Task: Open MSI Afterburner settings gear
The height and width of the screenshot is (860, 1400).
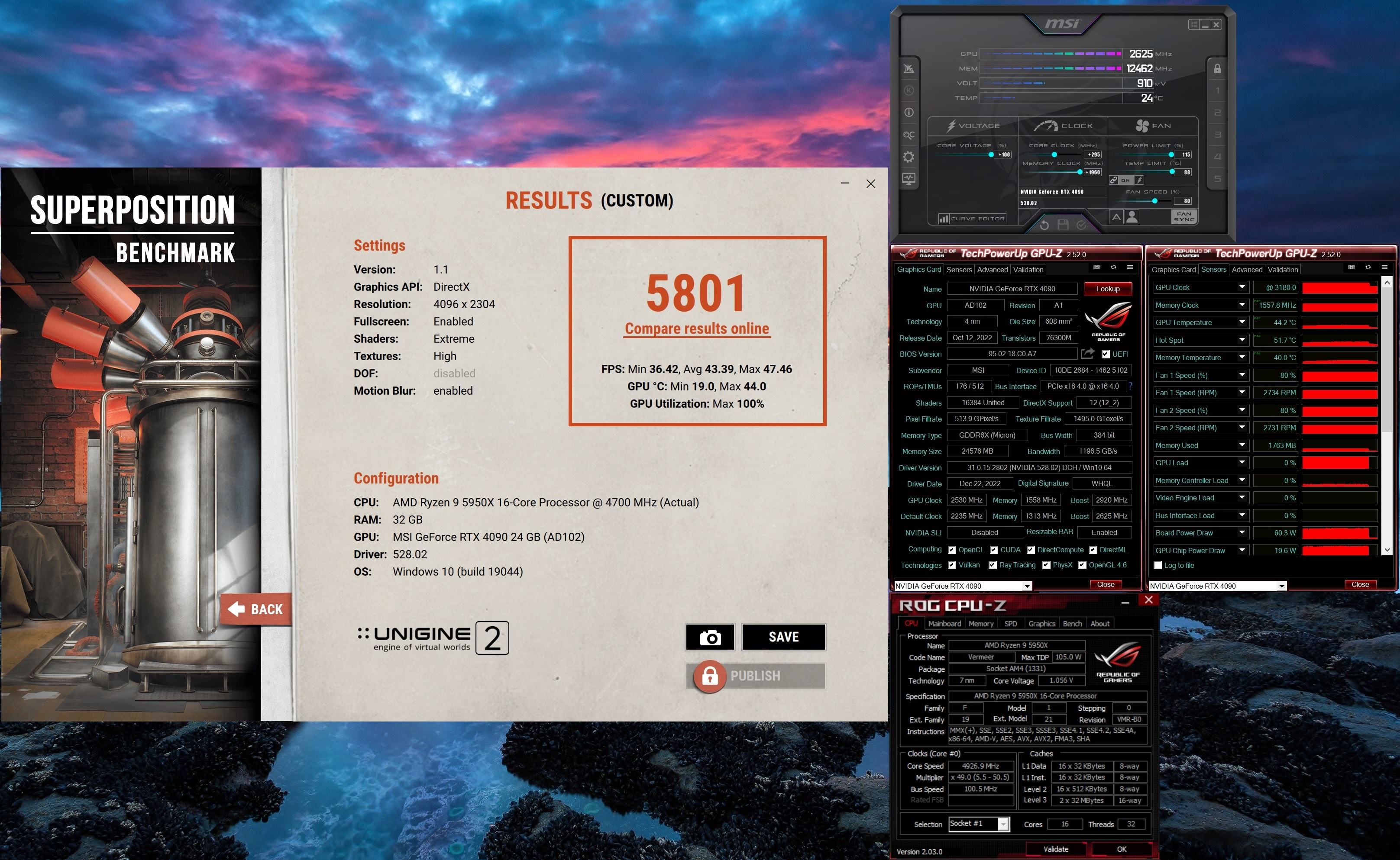Action: coord(909,157)
